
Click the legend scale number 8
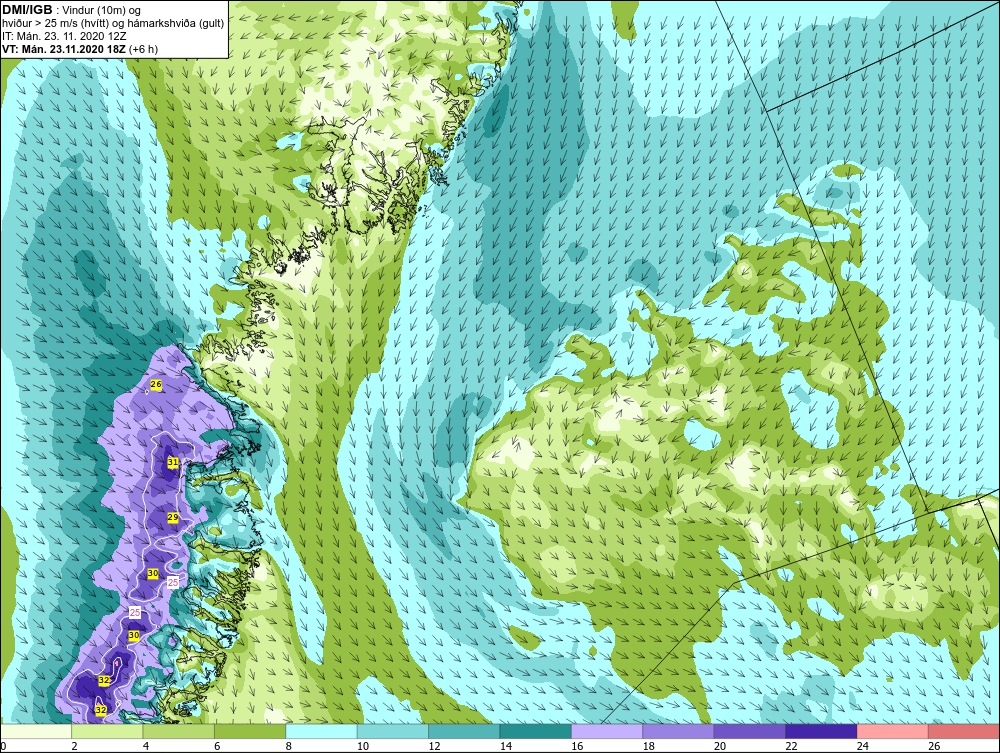coord(289,746)
